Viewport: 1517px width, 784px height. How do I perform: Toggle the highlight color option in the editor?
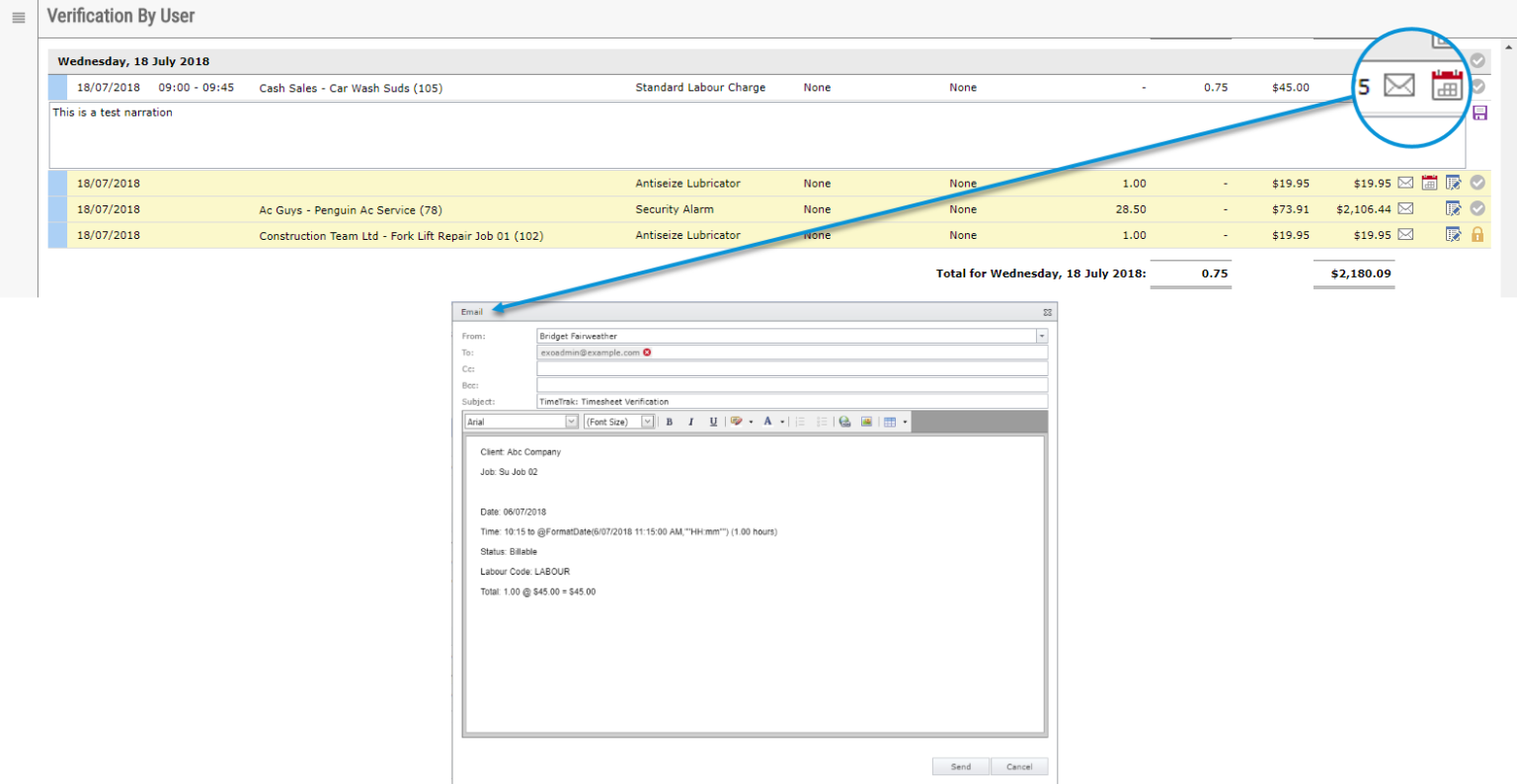tap(737, 422)
